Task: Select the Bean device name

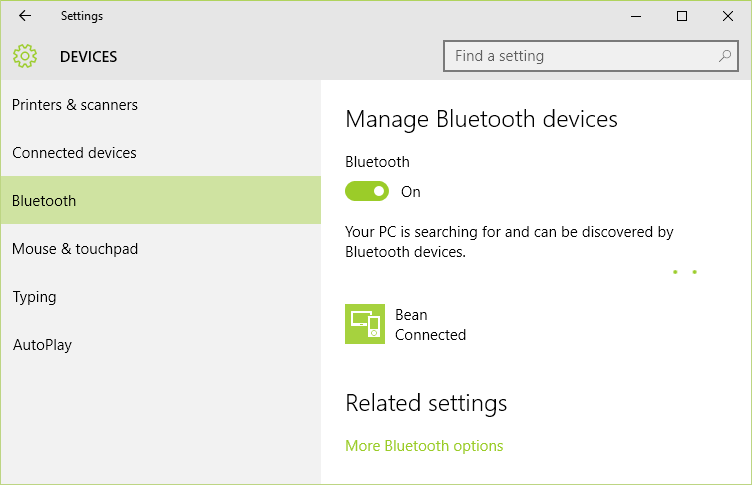Action: coord(411,315)
